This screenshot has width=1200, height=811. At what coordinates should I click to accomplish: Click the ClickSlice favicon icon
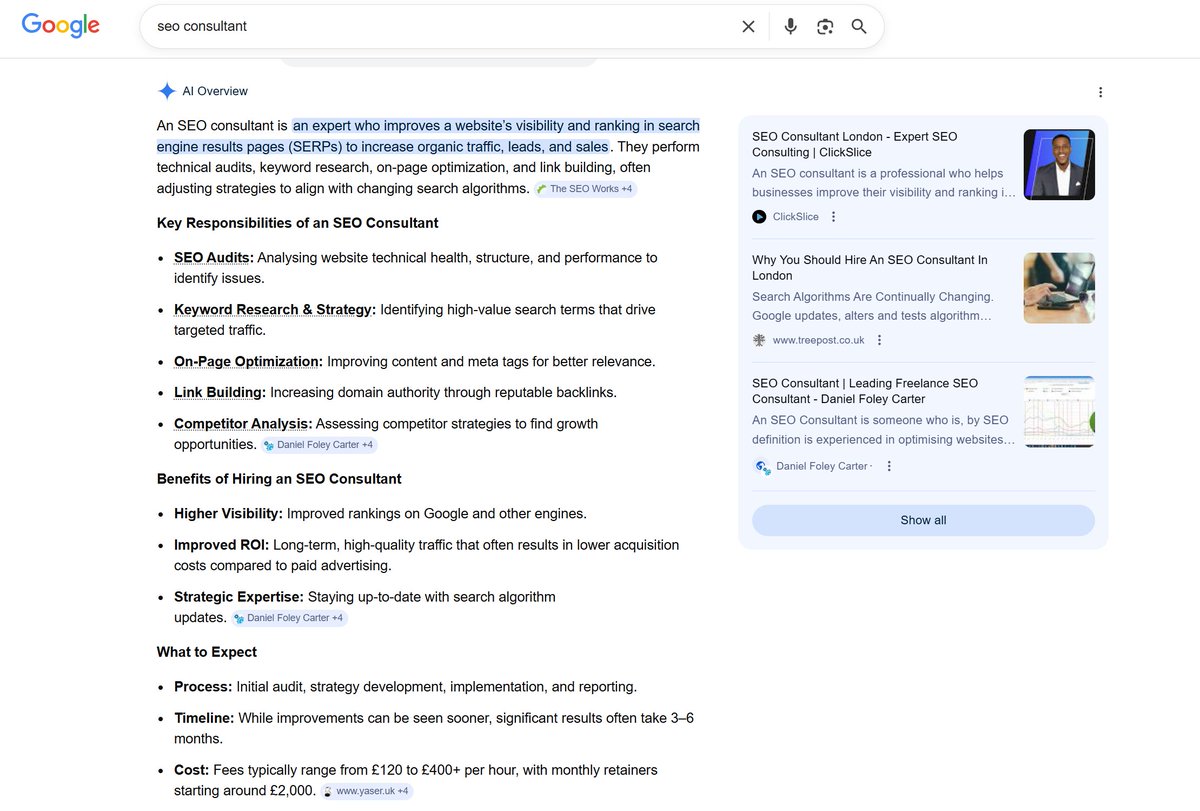pyautogui.click(x=759, y=217)
